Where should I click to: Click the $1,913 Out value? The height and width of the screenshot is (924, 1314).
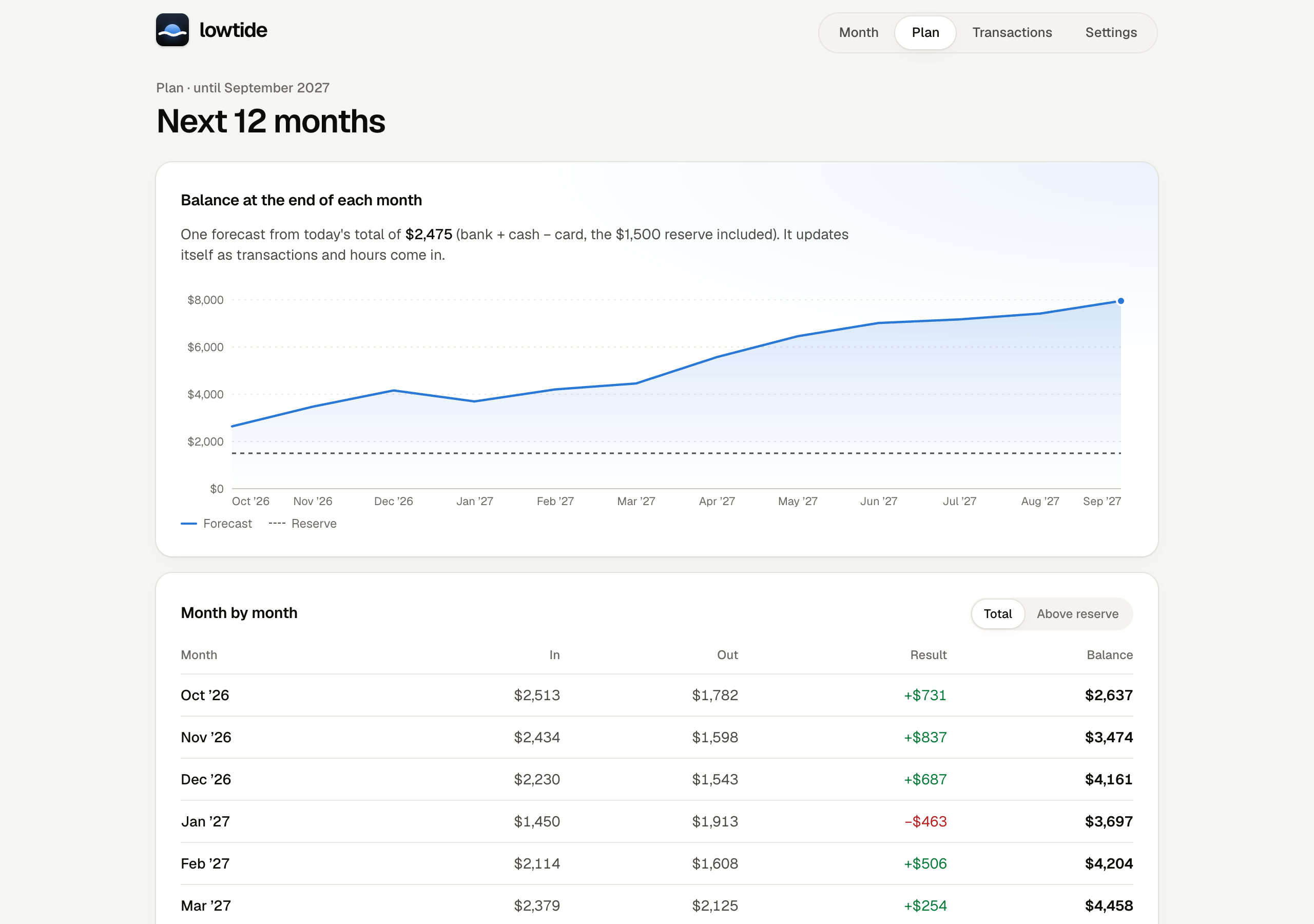click(715, 821)
